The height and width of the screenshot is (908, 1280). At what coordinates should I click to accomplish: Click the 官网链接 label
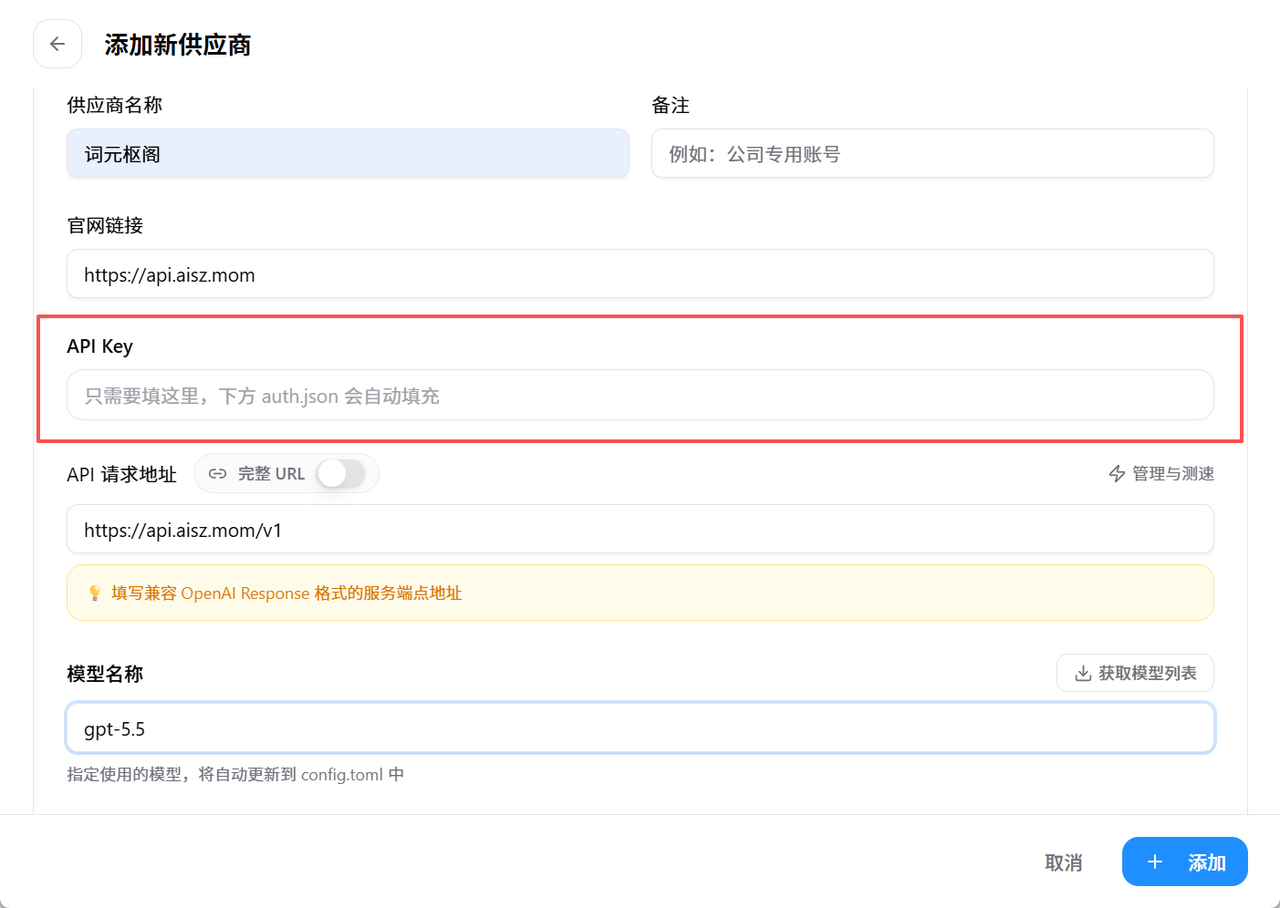pos(105,226)
